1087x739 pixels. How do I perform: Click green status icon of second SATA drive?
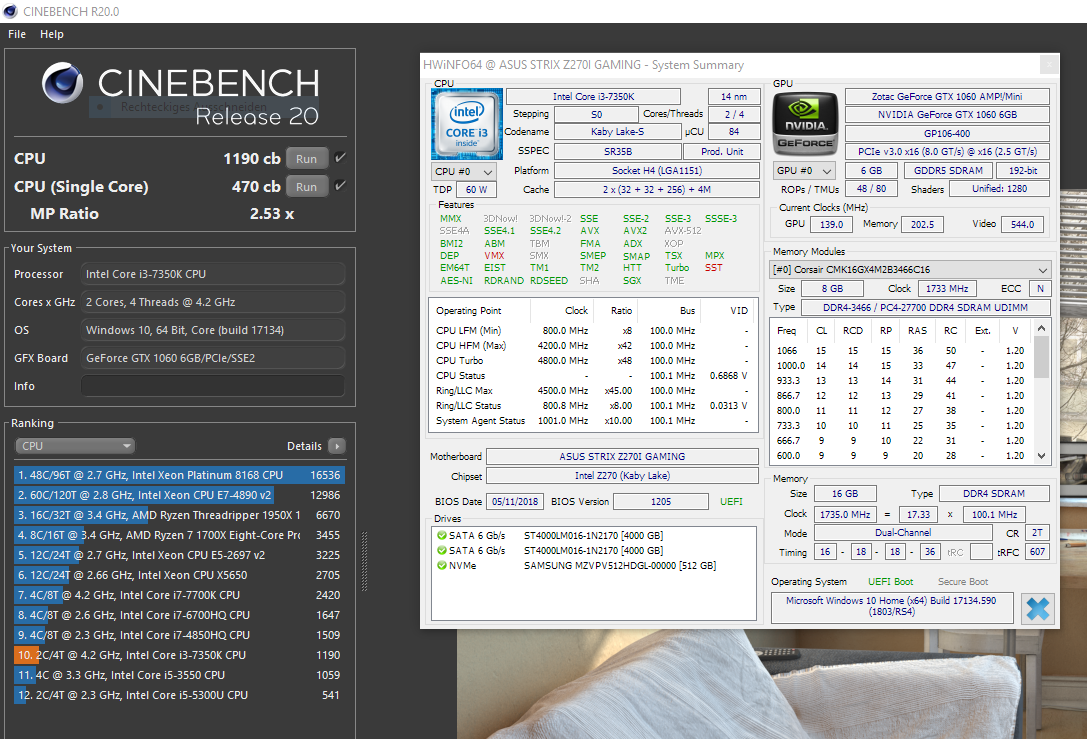coord(442,550)
